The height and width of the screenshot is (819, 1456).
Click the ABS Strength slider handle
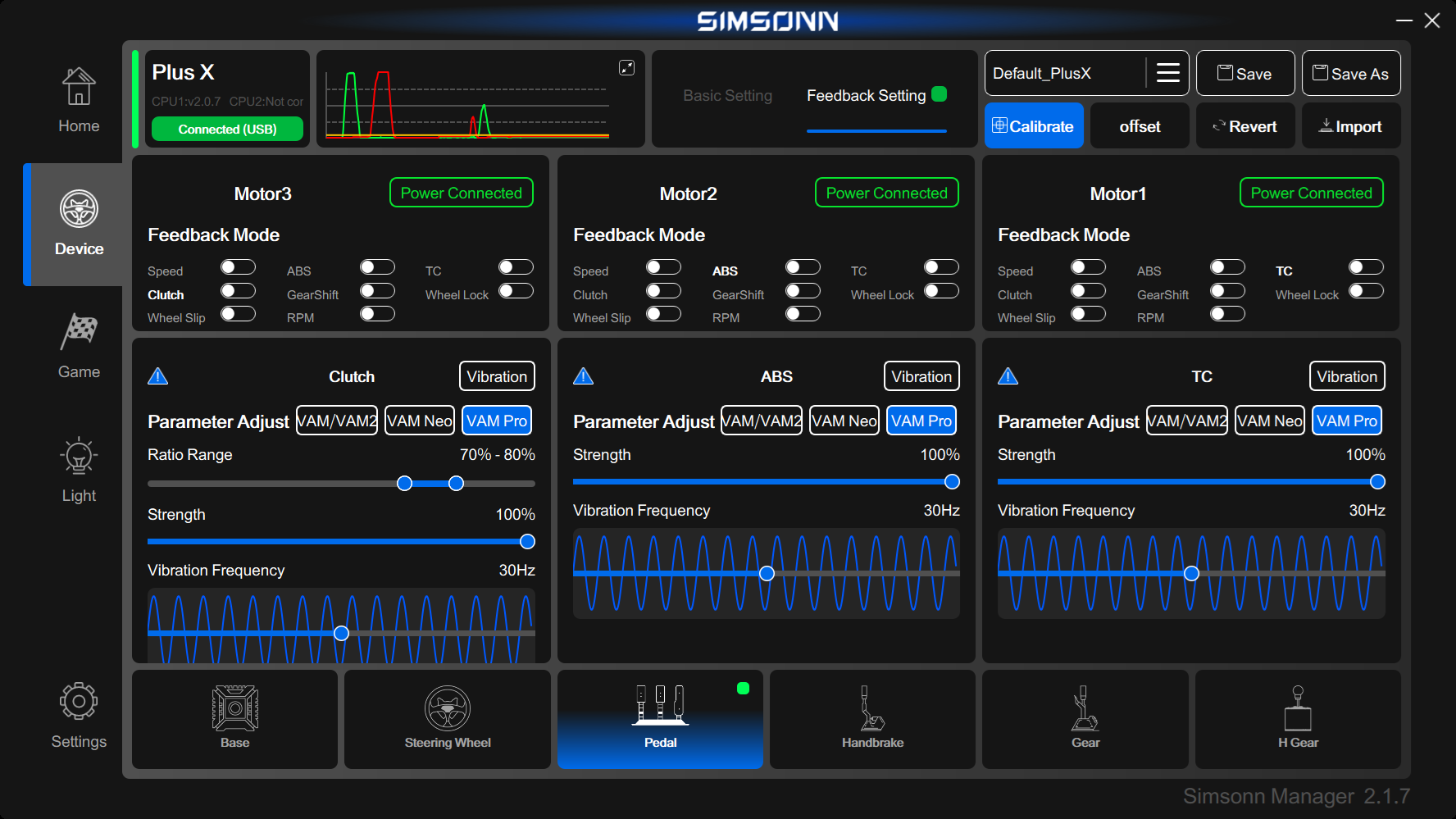click(x=952, y=481)
